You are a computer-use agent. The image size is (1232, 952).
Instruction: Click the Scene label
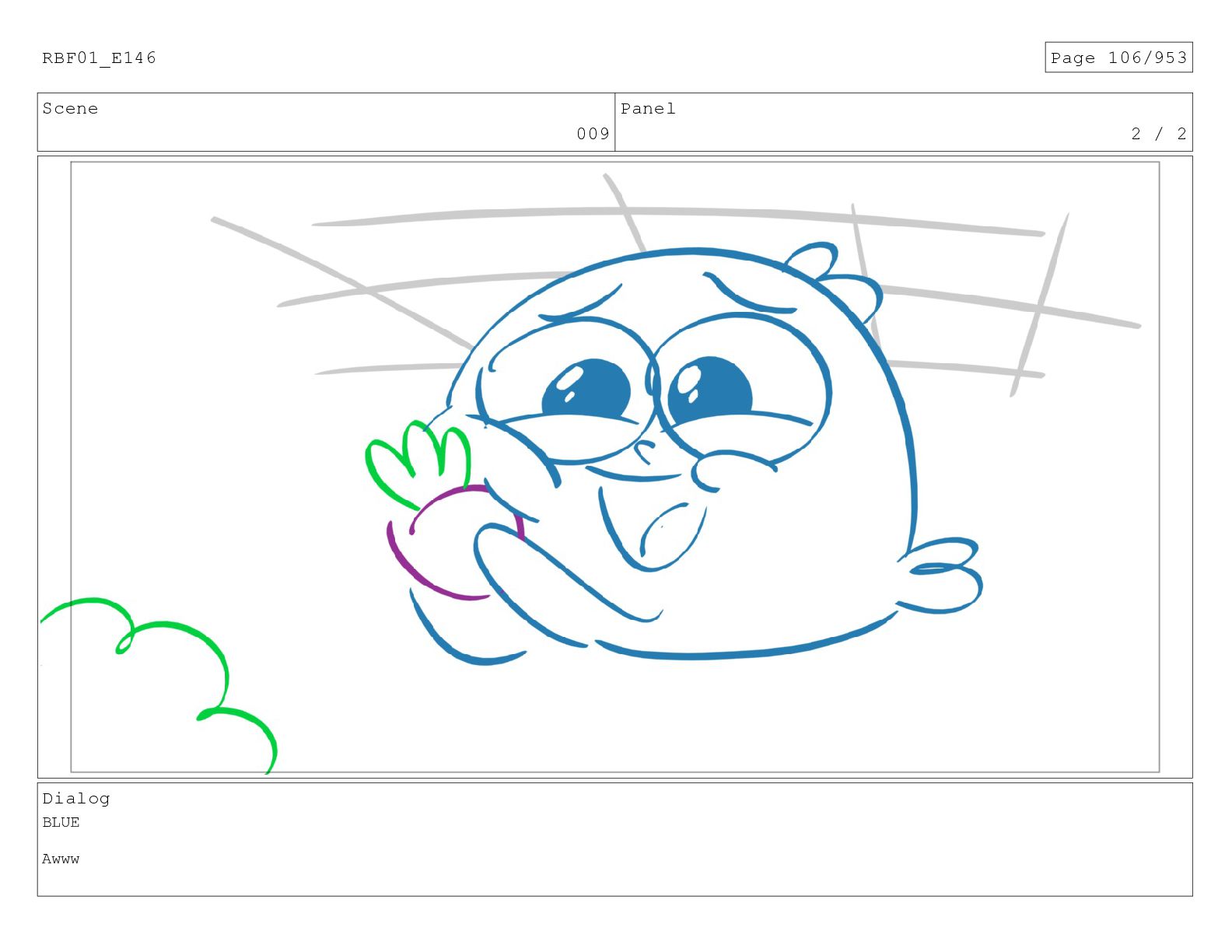[70, 108]
